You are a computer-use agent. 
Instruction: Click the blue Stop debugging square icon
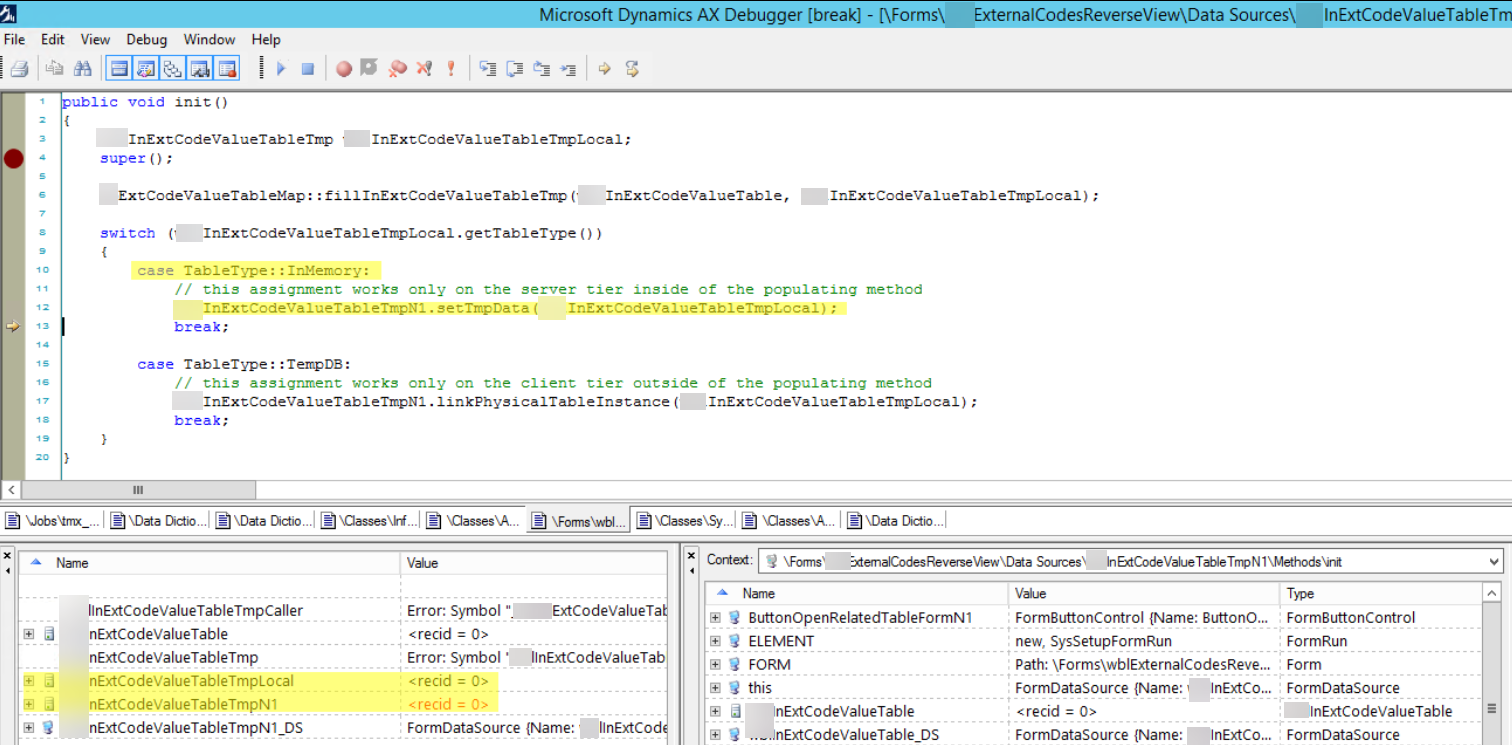(x=308, y=68)
